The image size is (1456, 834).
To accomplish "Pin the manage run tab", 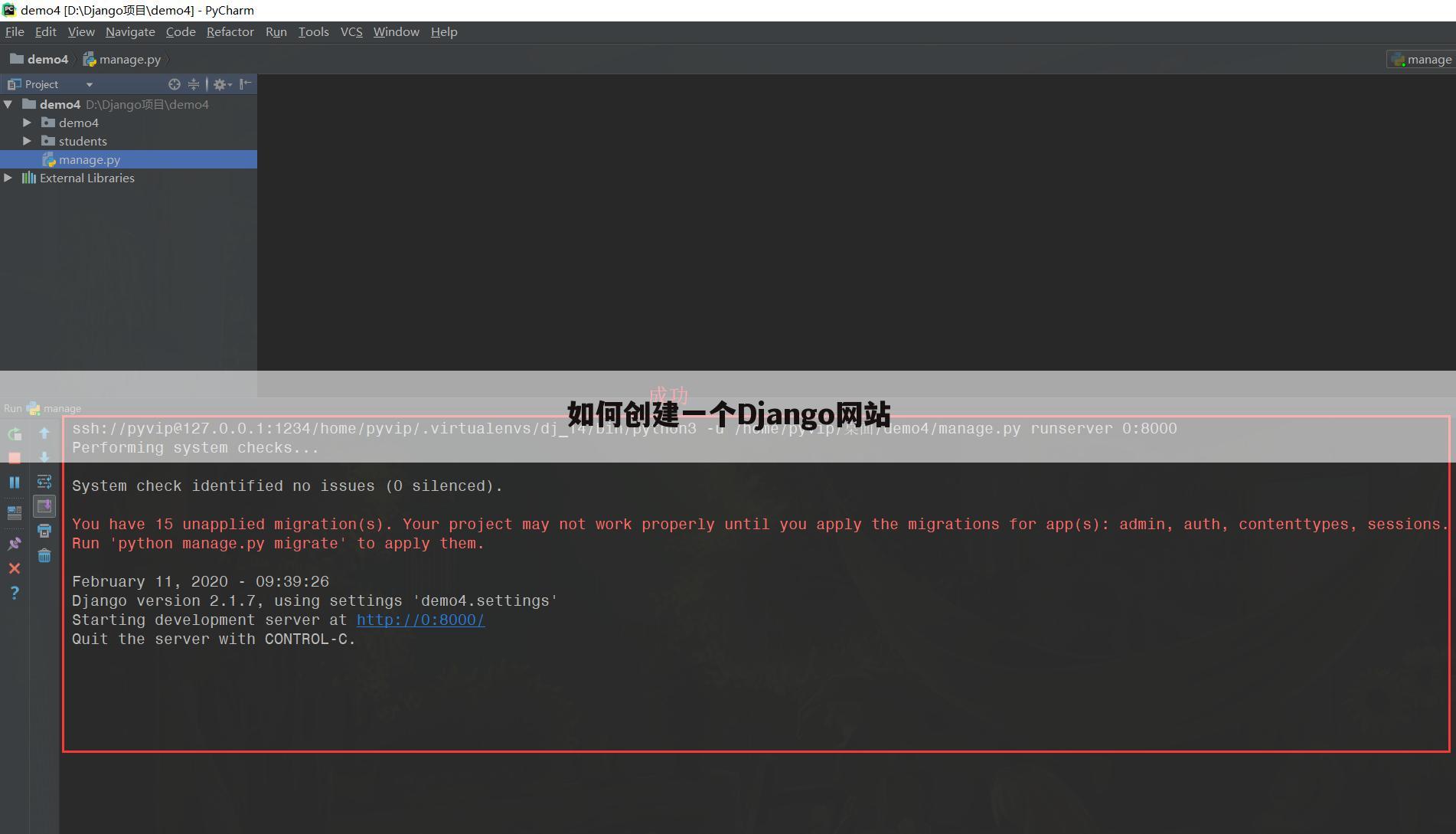I will [x=15, y=544].
